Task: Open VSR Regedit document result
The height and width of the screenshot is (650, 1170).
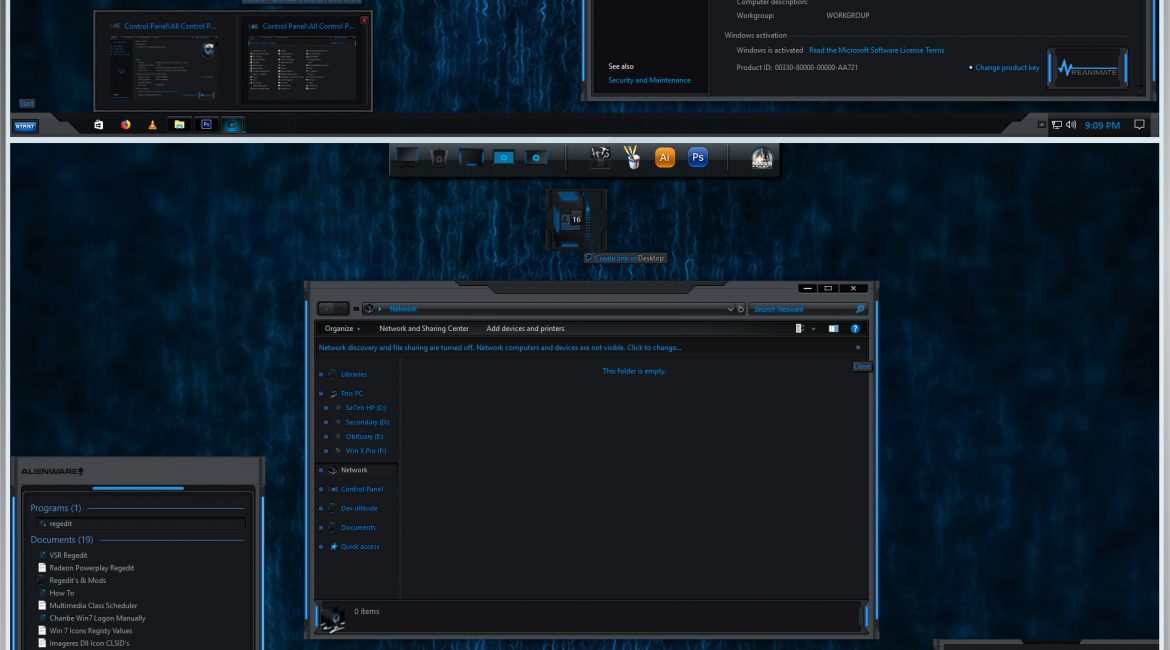Action: (x=68, y=555)
